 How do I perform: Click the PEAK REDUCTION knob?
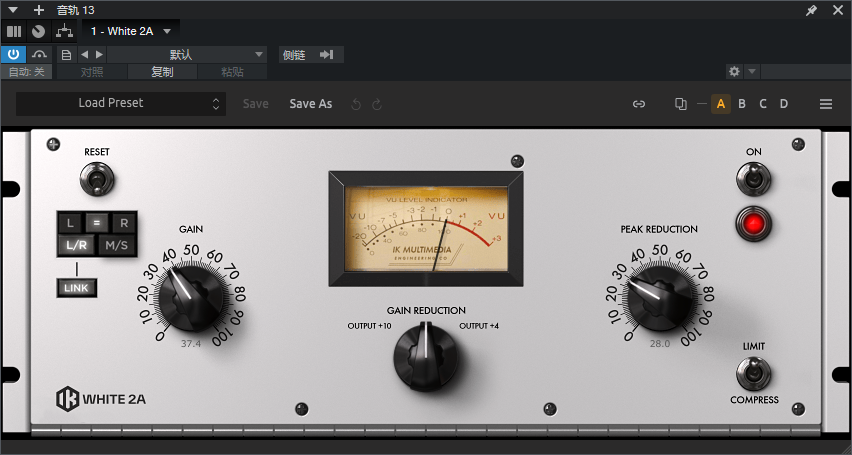pyautogui.click(x=660, y=298)
